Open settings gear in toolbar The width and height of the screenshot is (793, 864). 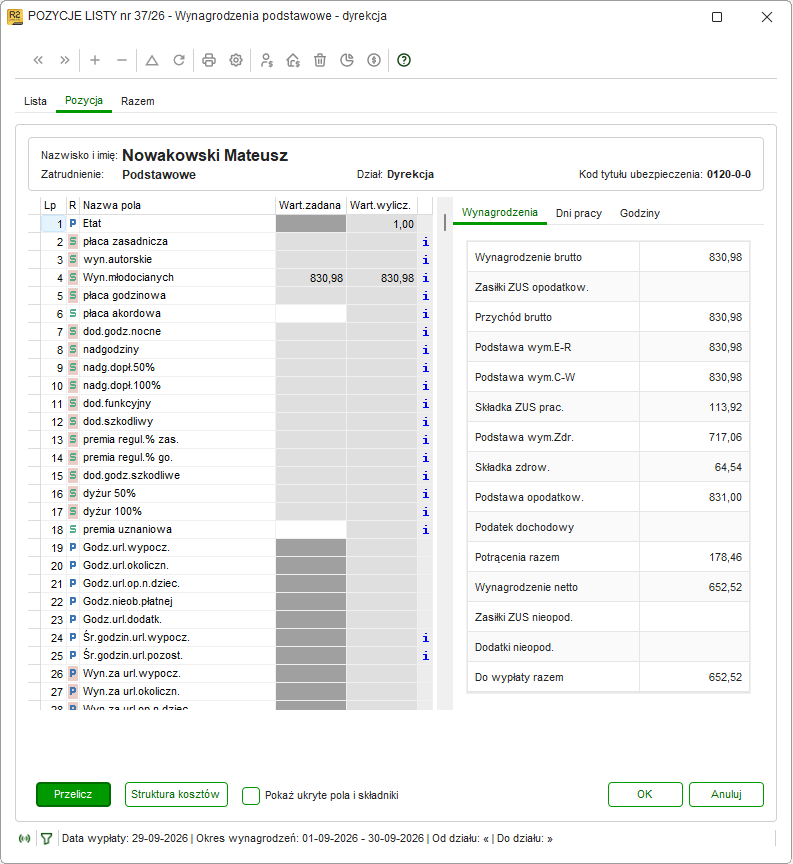236,60
